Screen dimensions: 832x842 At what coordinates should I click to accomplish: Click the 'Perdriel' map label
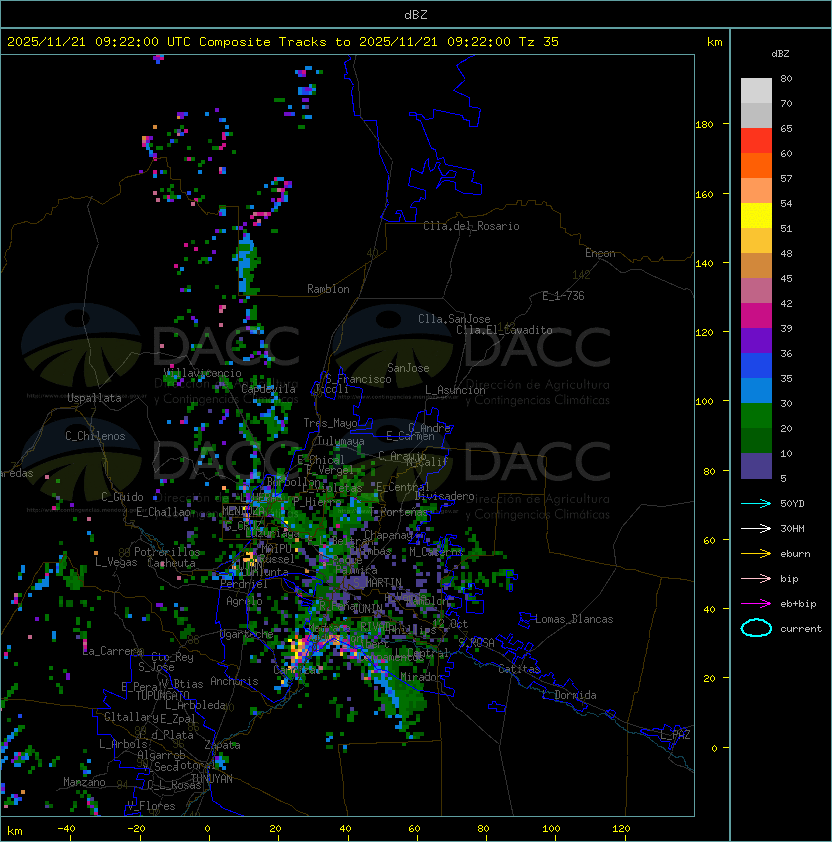[x=244, y=584]
